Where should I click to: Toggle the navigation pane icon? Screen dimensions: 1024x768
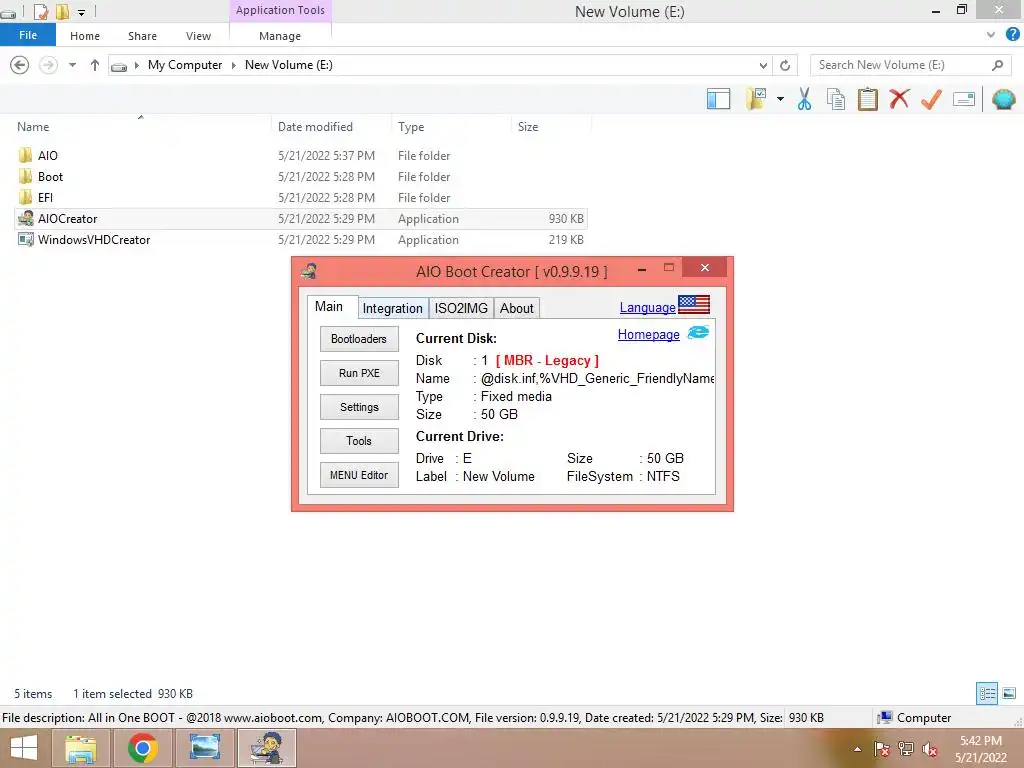click(718, 99)
